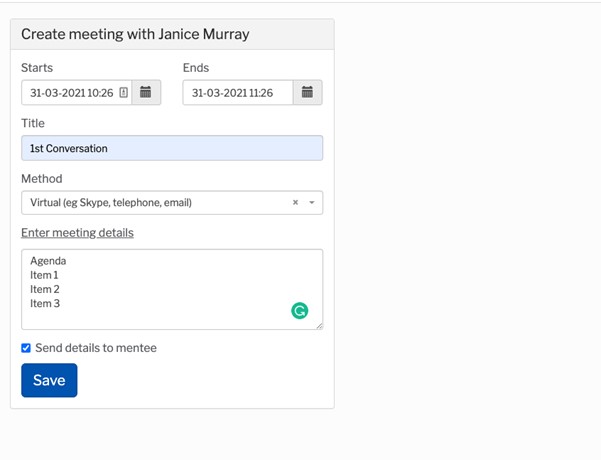Click the 'Method' field label
The image size is (601, 460).
[x=42, y=179]
